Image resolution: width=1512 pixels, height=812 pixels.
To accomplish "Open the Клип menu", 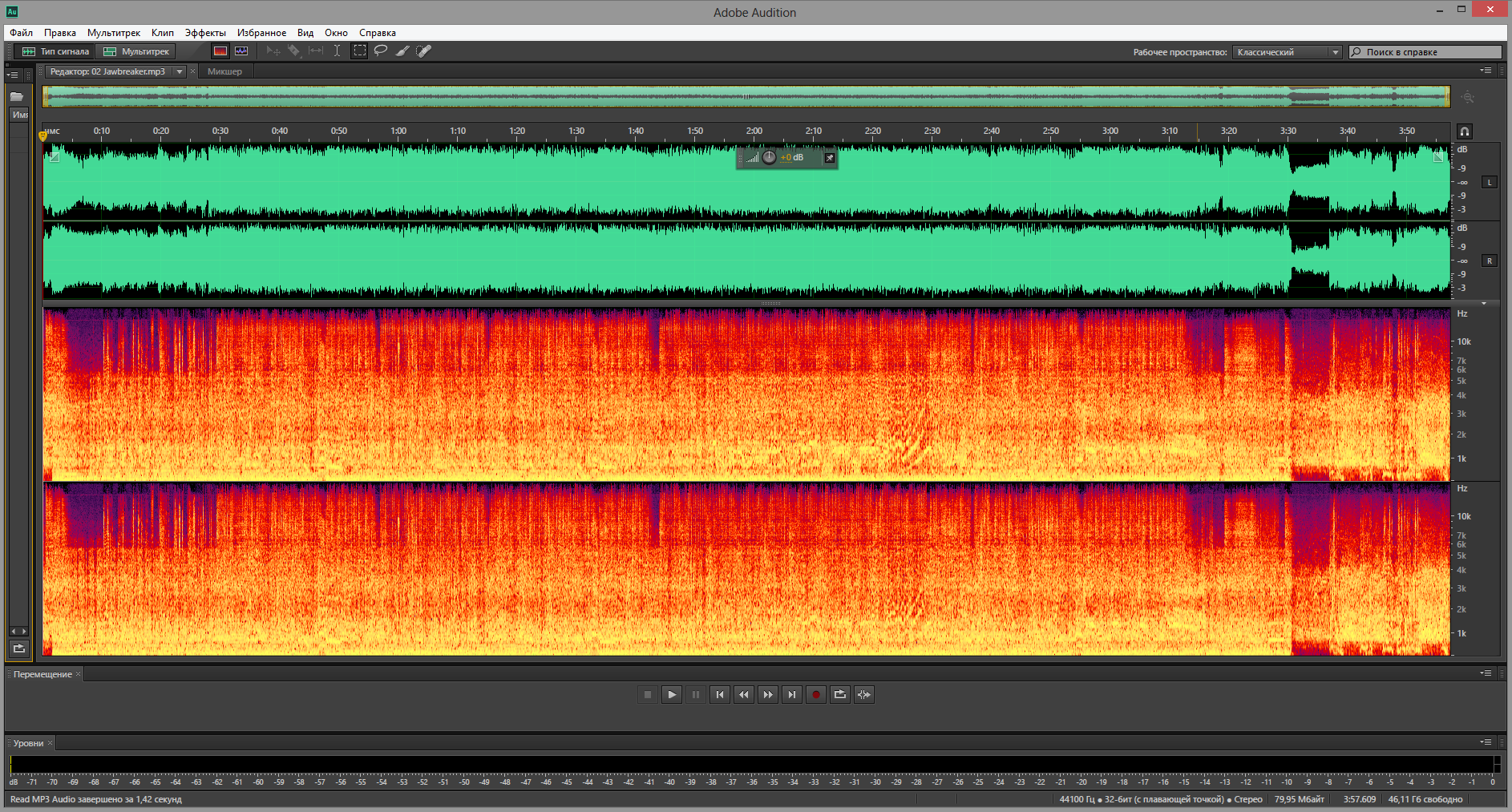I will 163,33.
